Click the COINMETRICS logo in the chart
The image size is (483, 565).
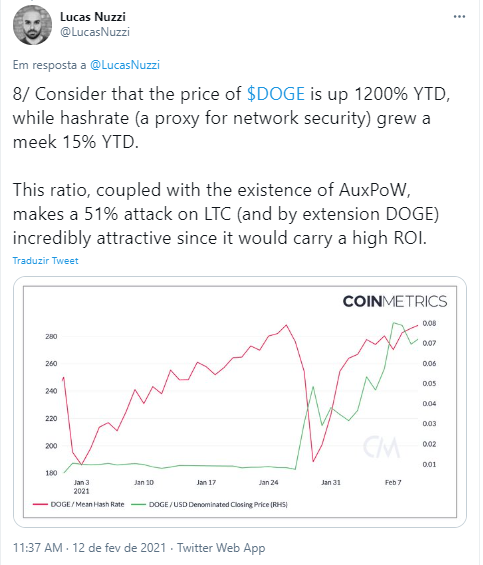tap(395, 301)
